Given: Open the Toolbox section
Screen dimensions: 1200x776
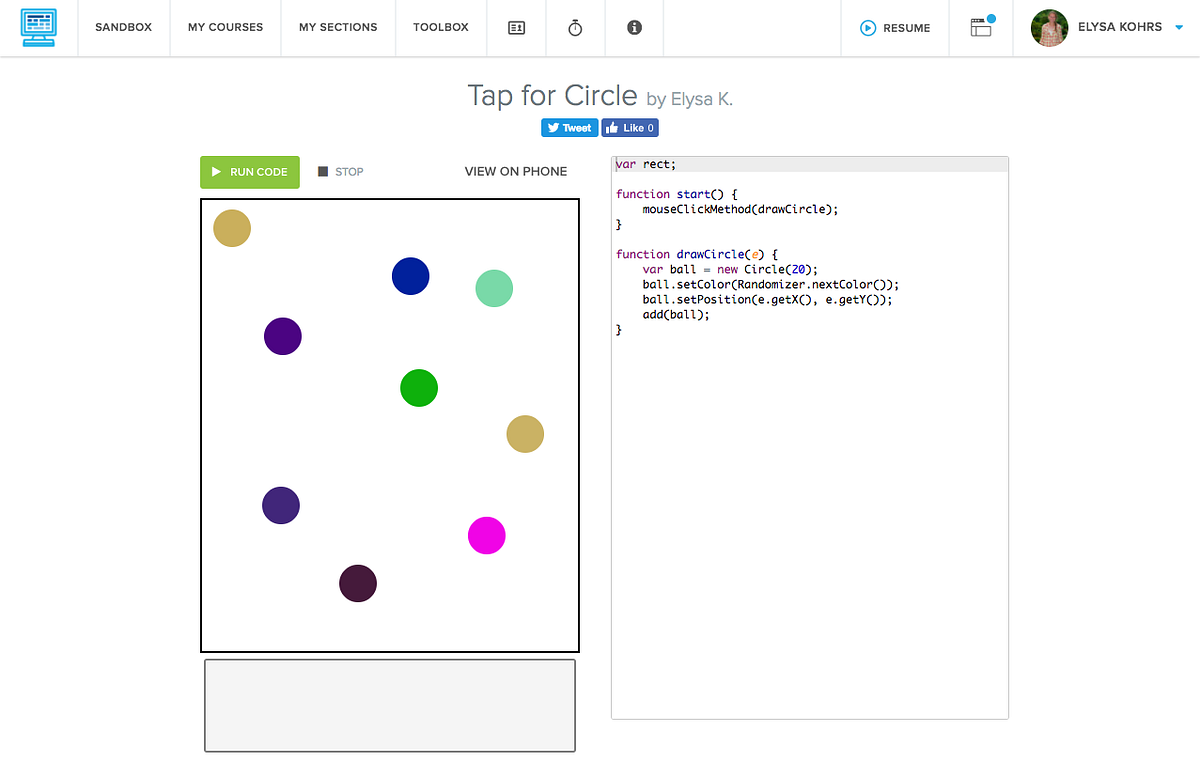Looking at the screenshot, I should coord(440,27).
